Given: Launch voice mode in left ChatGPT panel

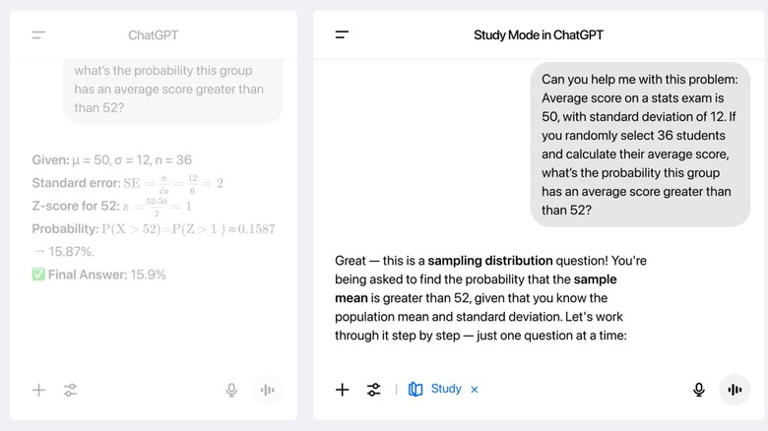Looking at the screenshot, I should [x=267, y=390].
